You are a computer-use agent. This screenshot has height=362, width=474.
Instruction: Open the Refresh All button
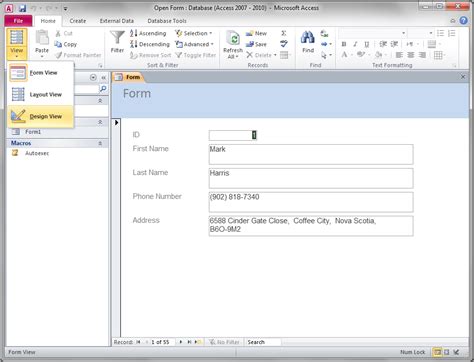(233, 44)
